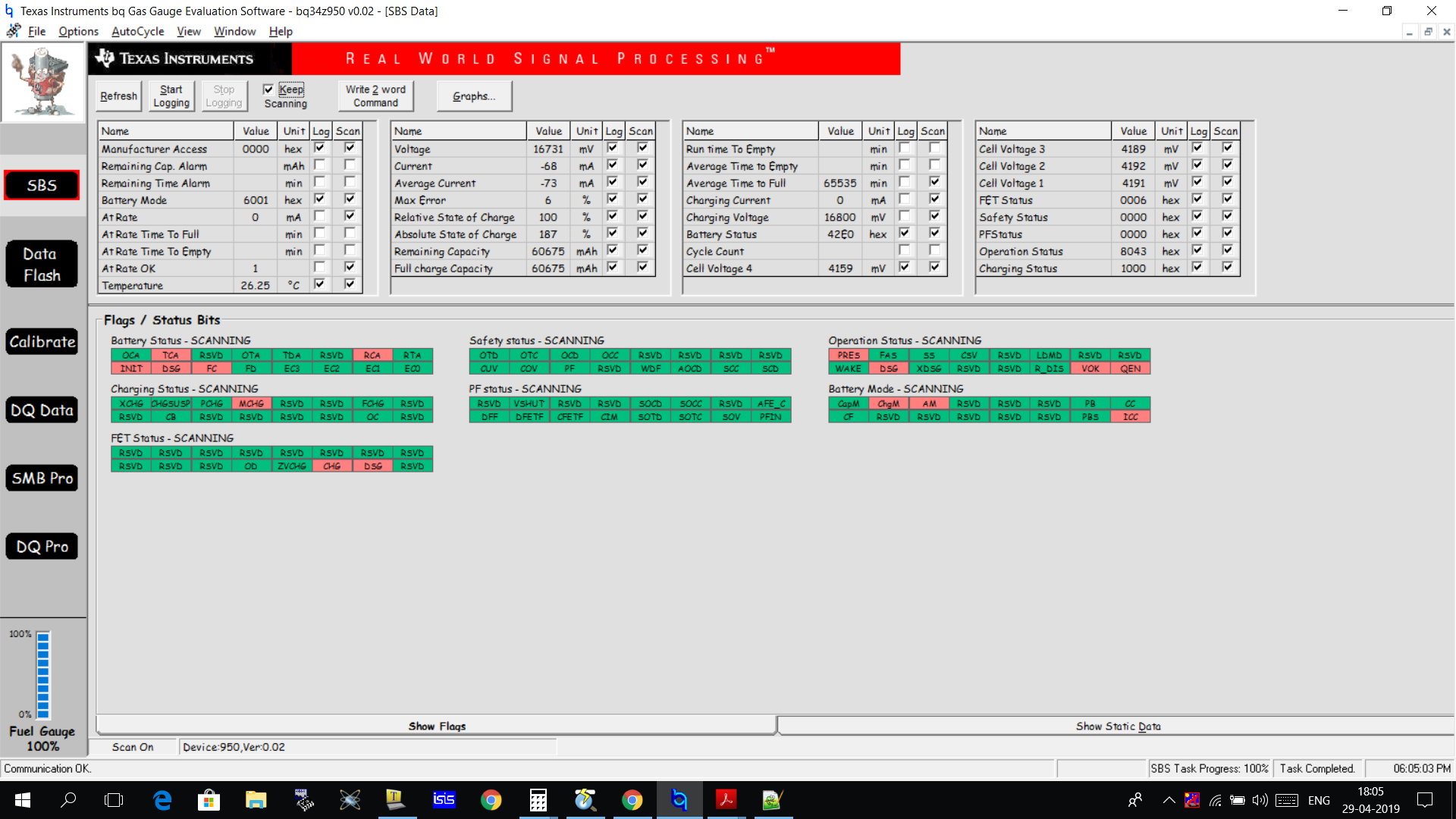Toggle Scan checkbox for Run time To Empty
This screenshot has height=819, width=1456.
click(934, 149)
